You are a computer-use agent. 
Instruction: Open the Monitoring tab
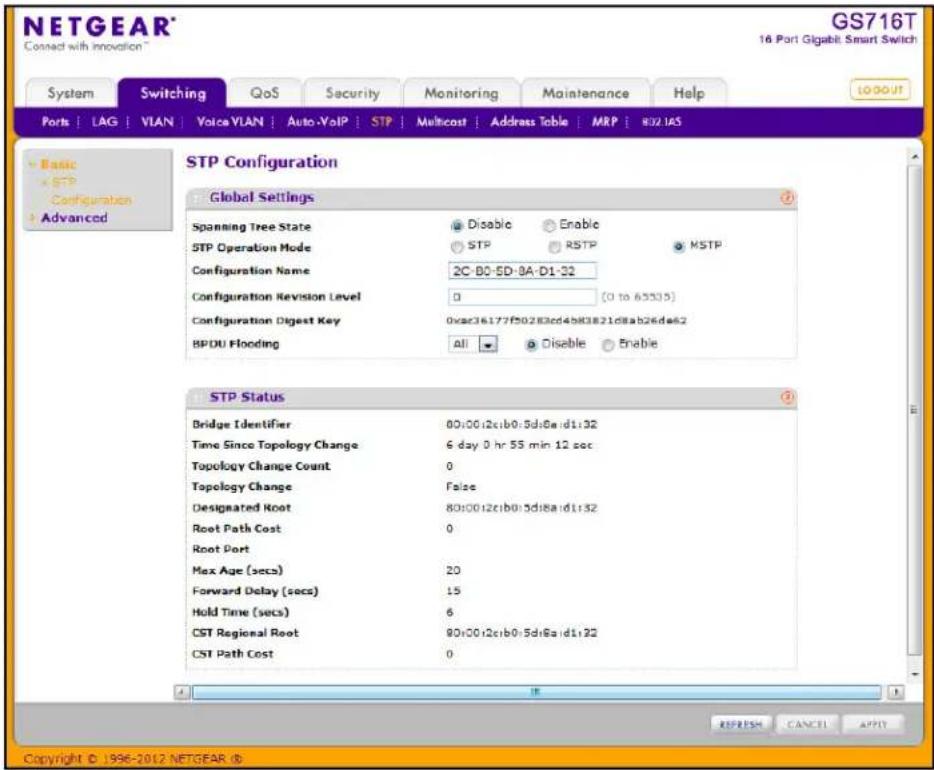[x=461, y=93]
